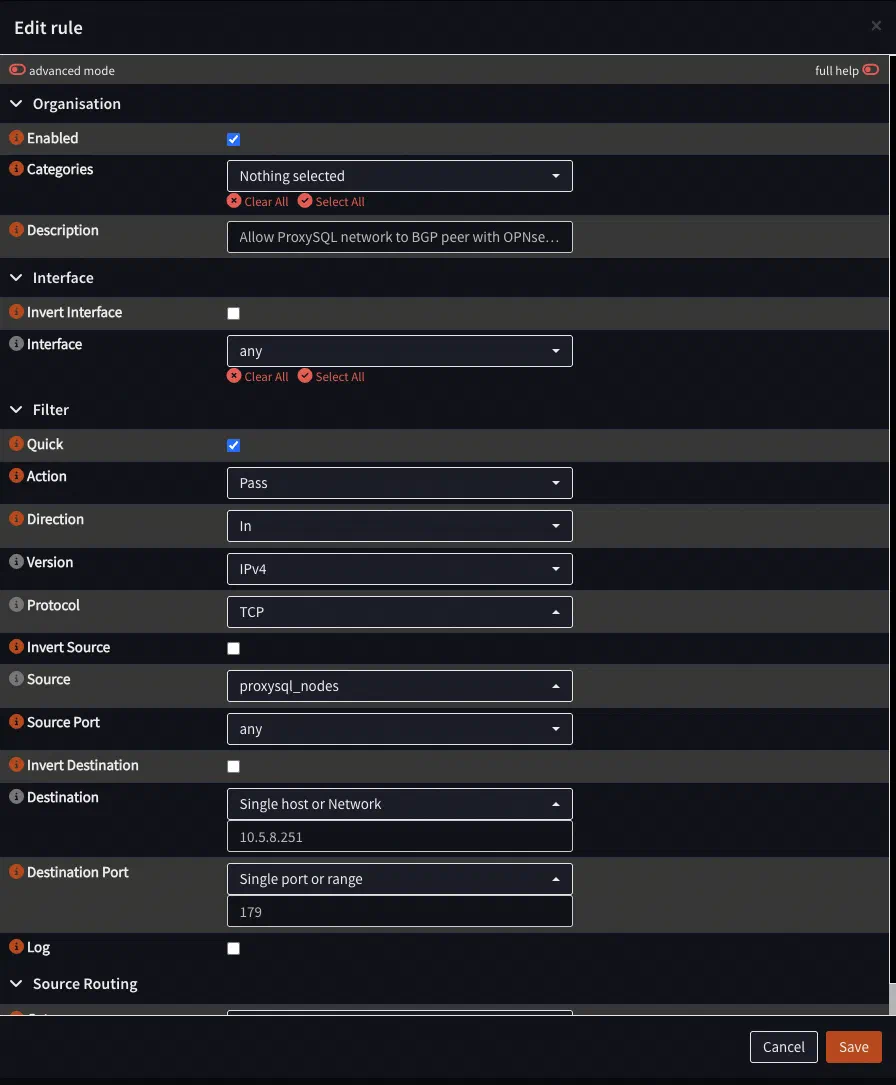The height and width of the screenshot is (1085, 896).
Task: Toggle the advanced mode switch
Action: point(17,70)
